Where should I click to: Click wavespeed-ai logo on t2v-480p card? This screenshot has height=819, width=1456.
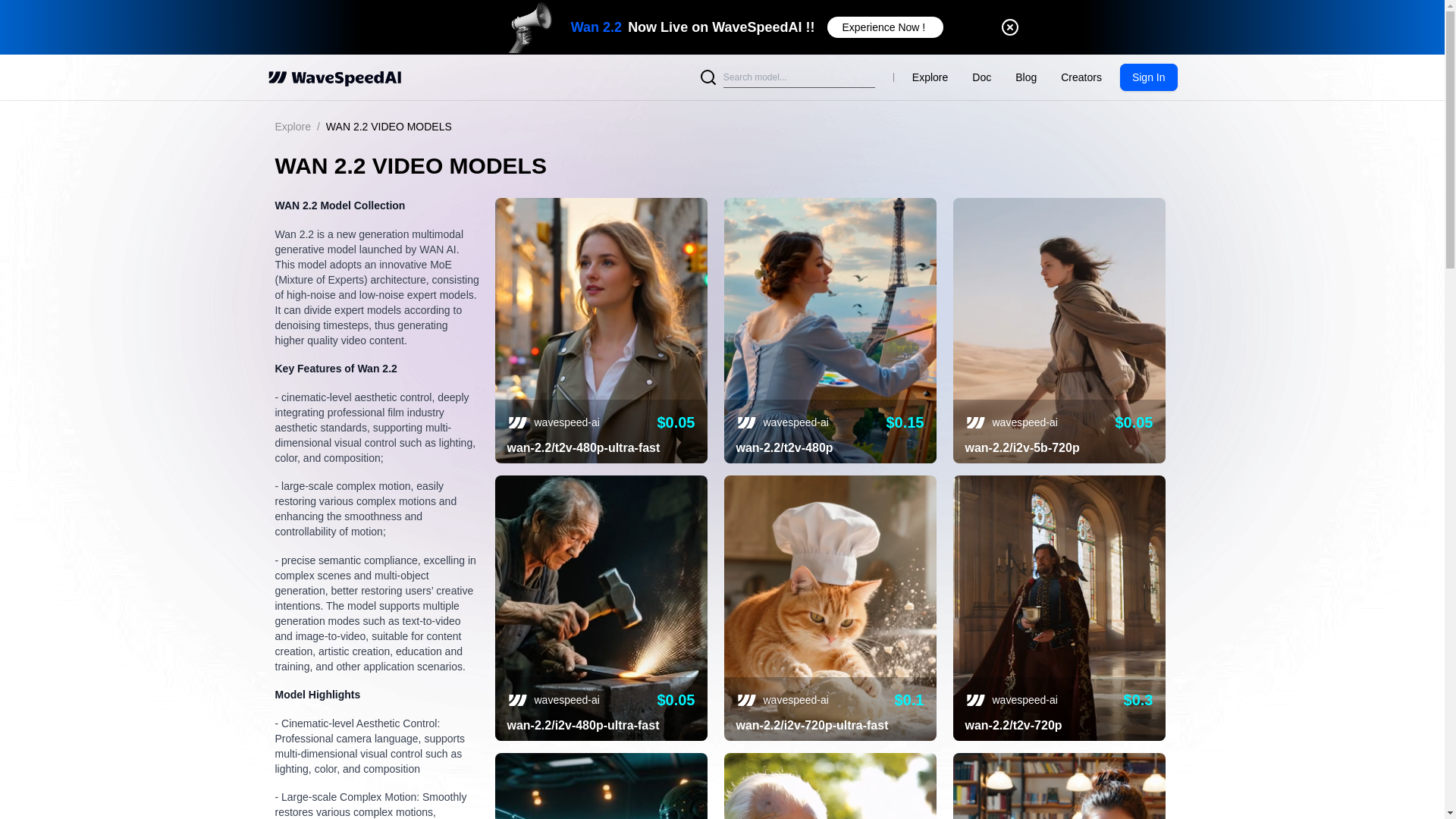(746, 422)
